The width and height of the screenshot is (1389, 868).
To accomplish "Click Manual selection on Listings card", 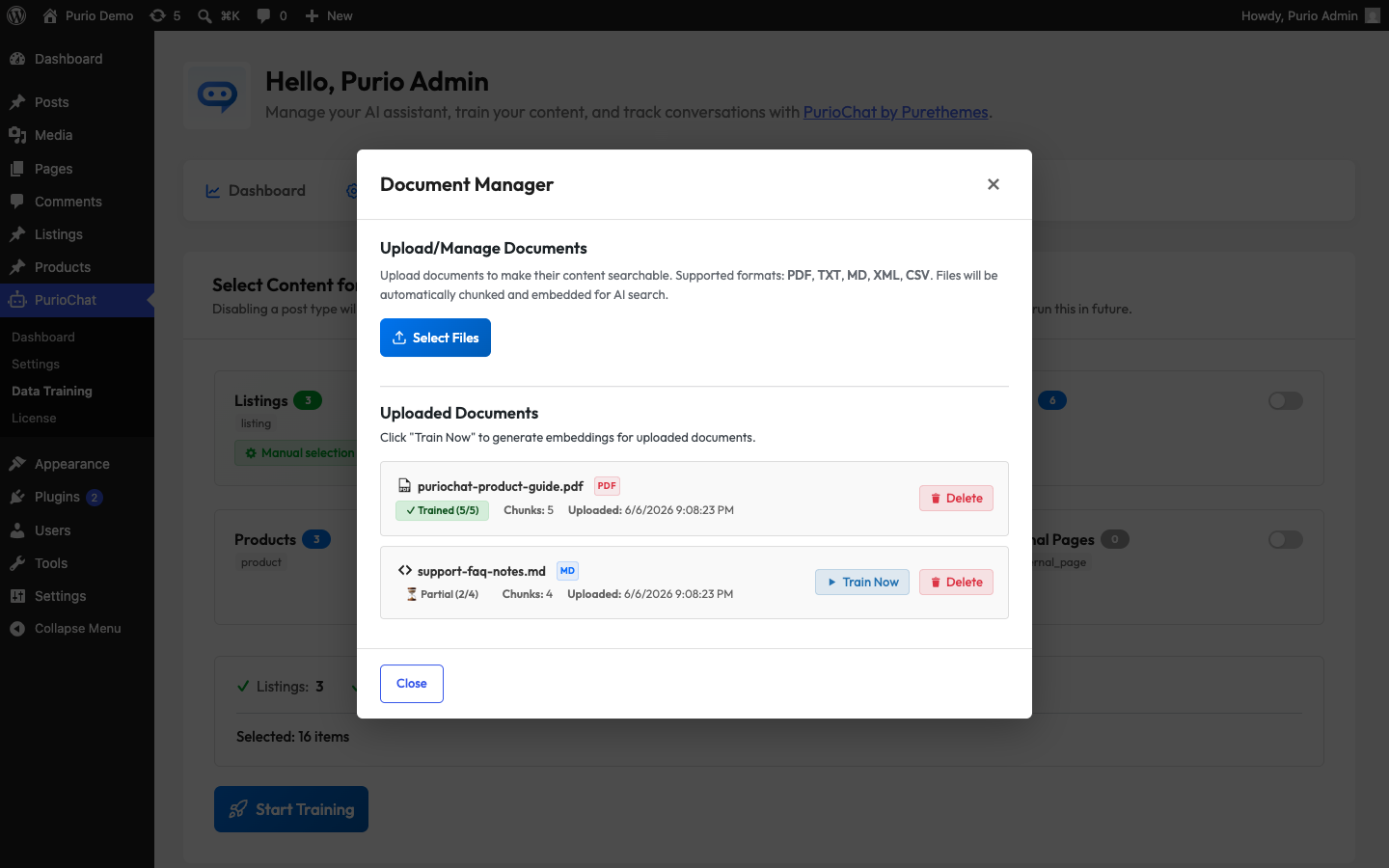I will [x=299, y=452].
